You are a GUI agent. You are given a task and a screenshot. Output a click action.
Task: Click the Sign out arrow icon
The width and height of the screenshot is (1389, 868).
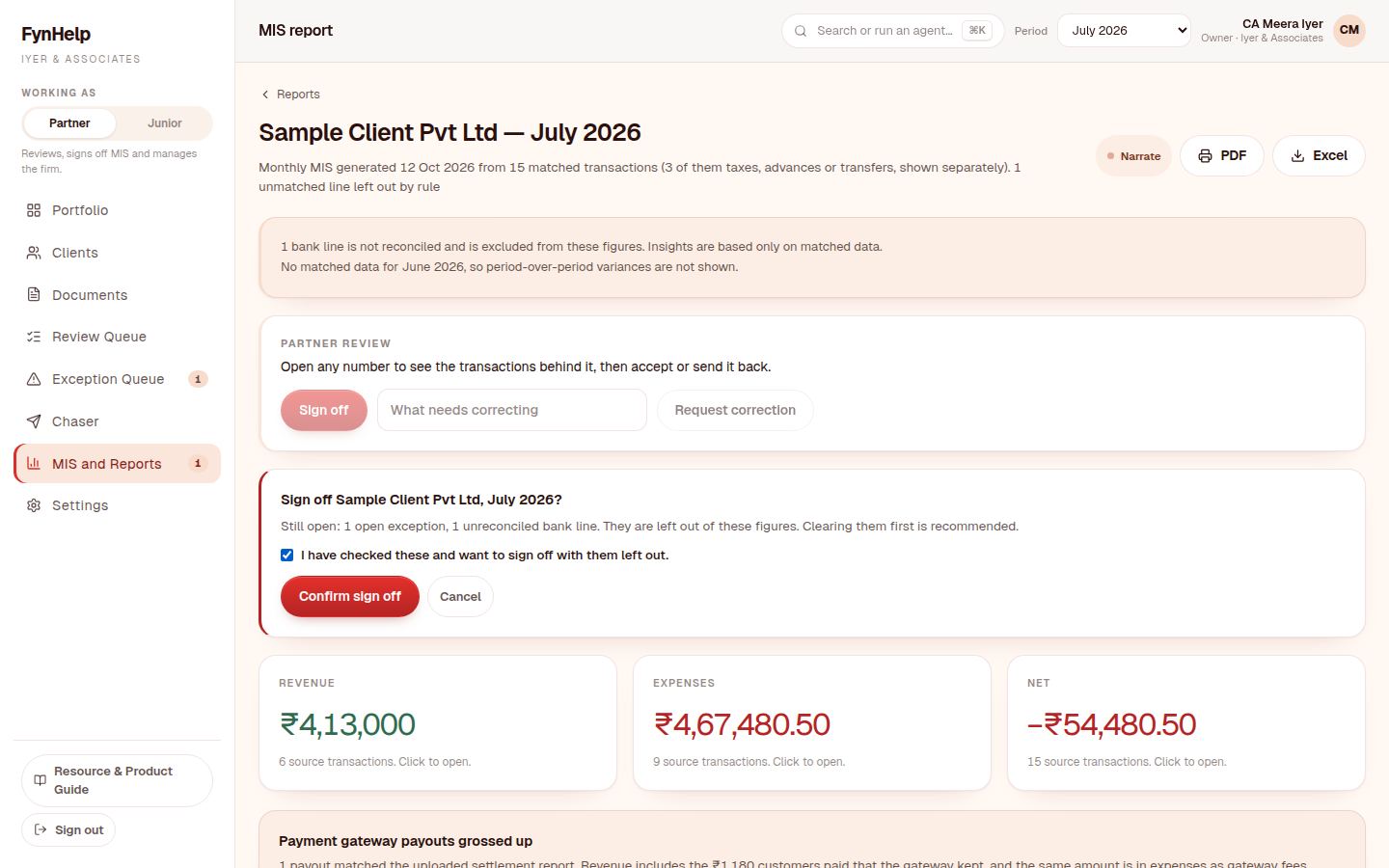coord(41,829)
